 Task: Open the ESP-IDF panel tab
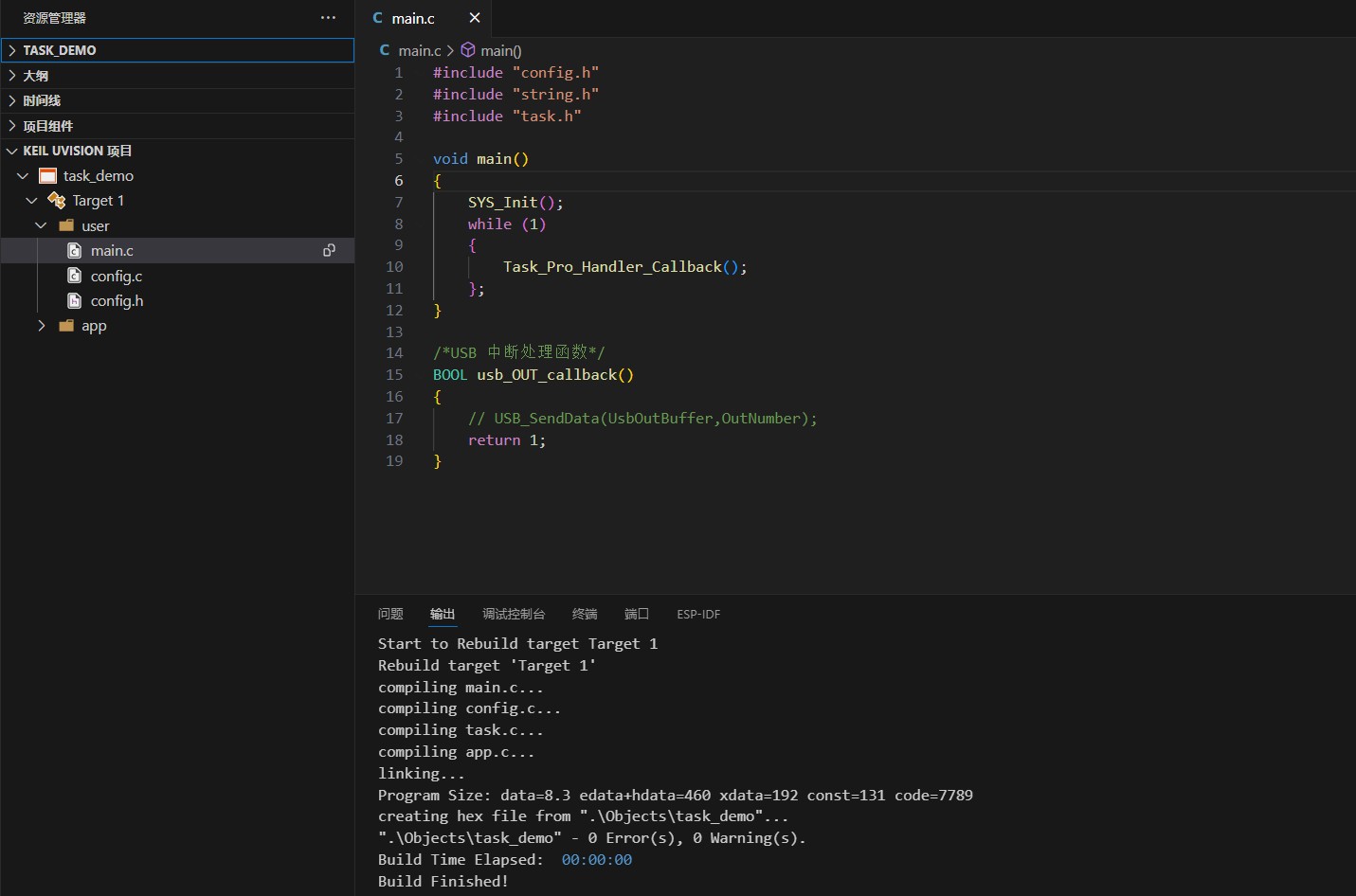[x=698, y=614]
